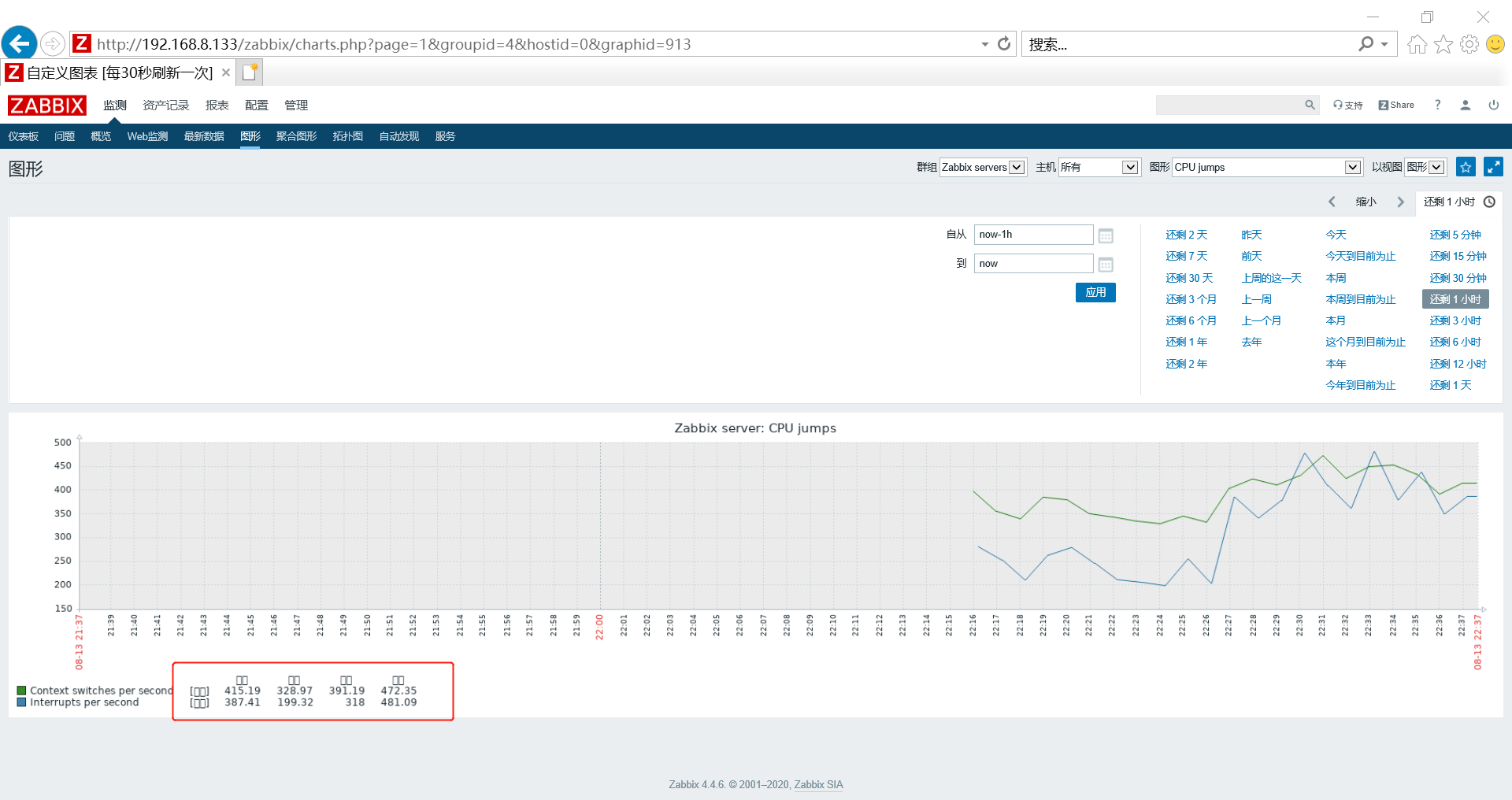Open calendar picker for 自从 field
Screen dimensions: 1512x800
[1106, 235]
